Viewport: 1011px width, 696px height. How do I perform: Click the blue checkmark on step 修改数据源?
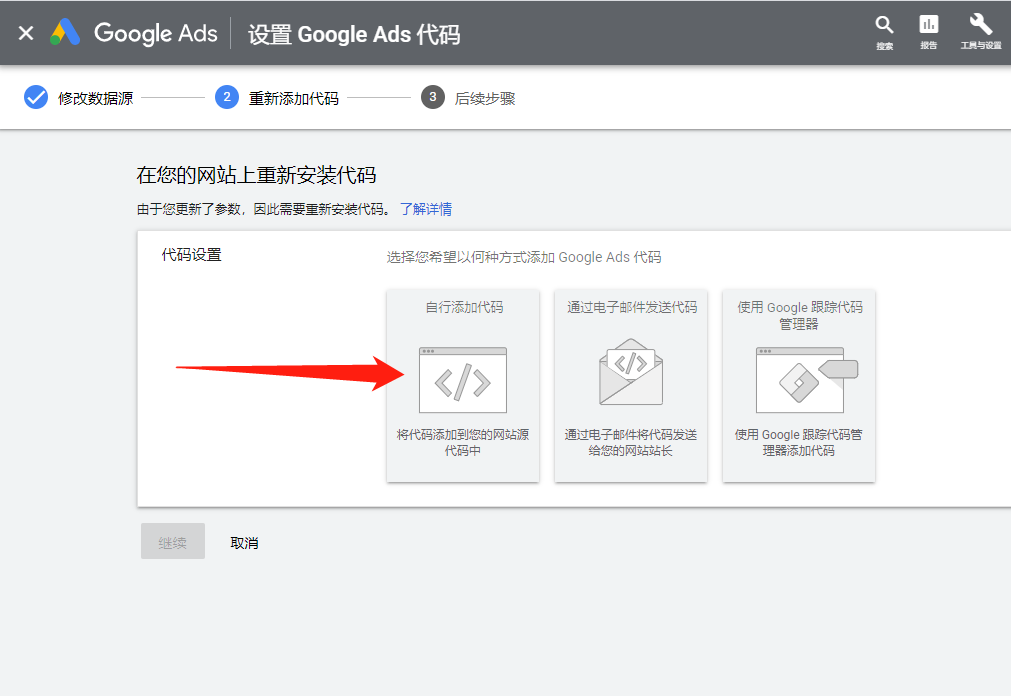tap(36, 97)
